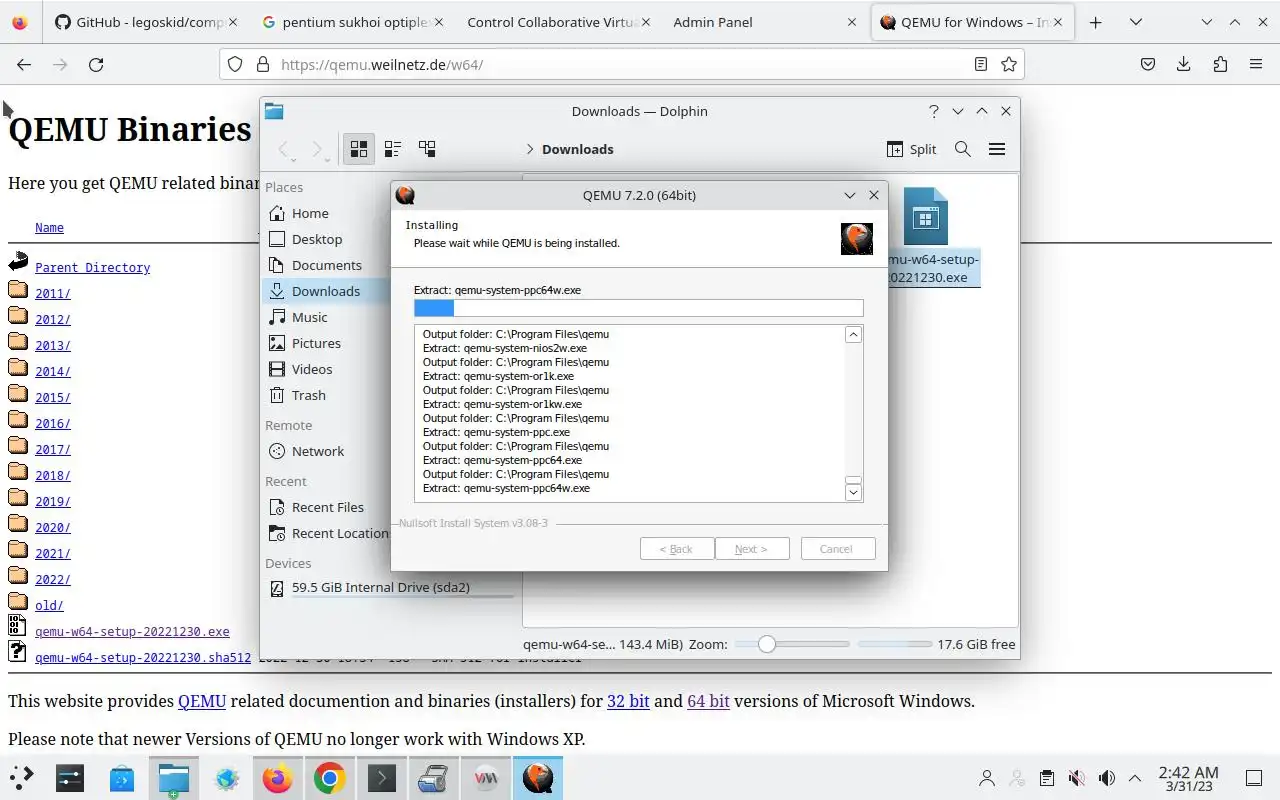Switch to pentium sukhoi Google tab
The height and width of the screenshot is (800, 1280).
351,22
